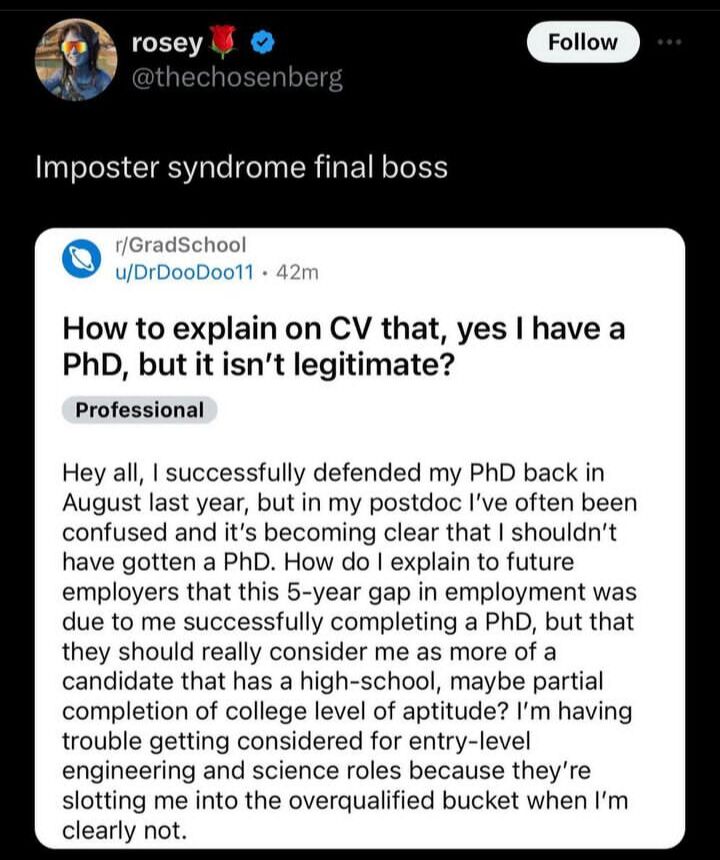The width and height of the screenshot is (720, 860).
Task: Click the blue verified checkmark badge
Action: point(264,43)
